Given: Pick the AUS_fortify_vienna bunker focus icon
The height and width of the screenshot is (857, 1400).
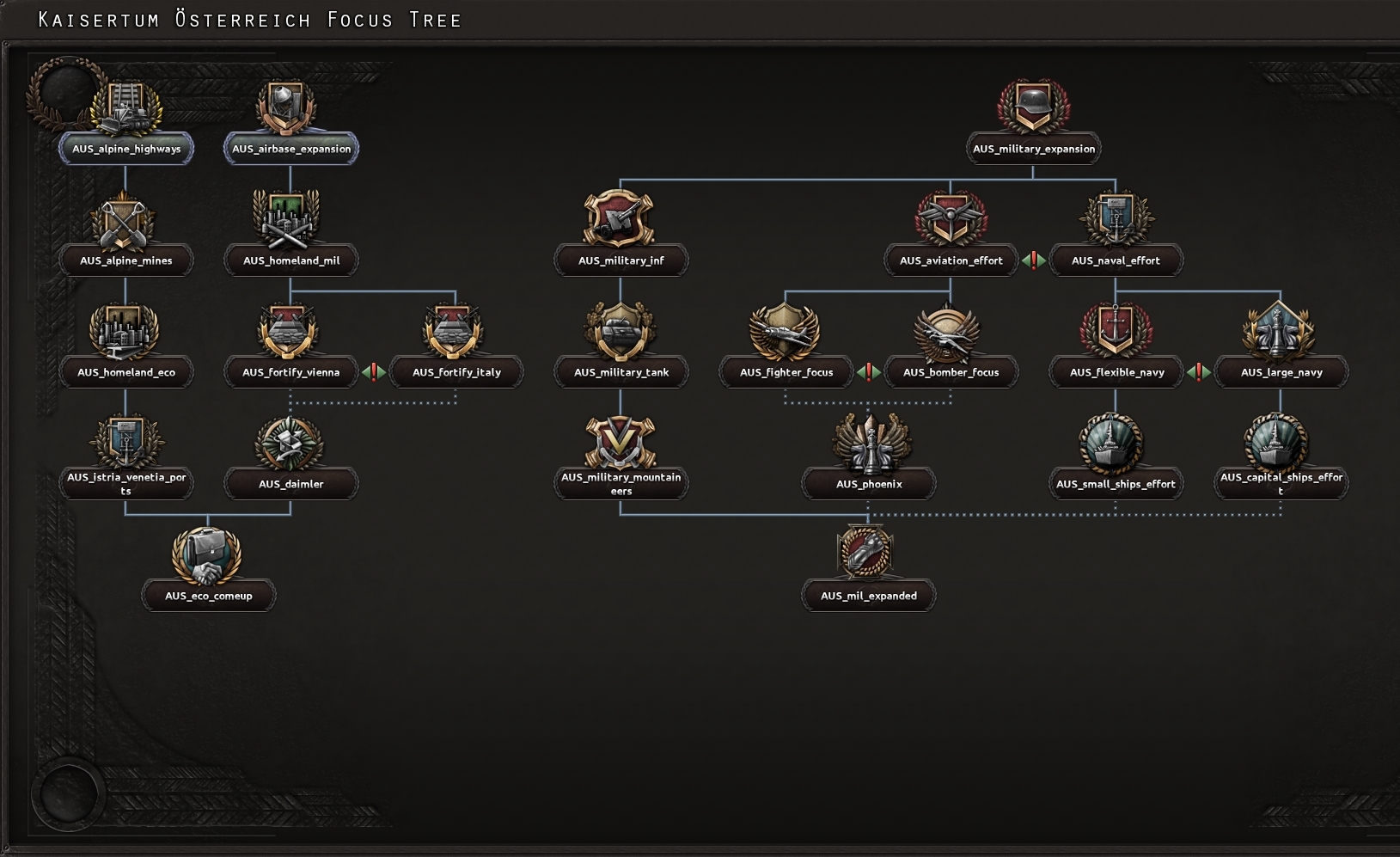Looking at the screenshot, I should point(289,331).
